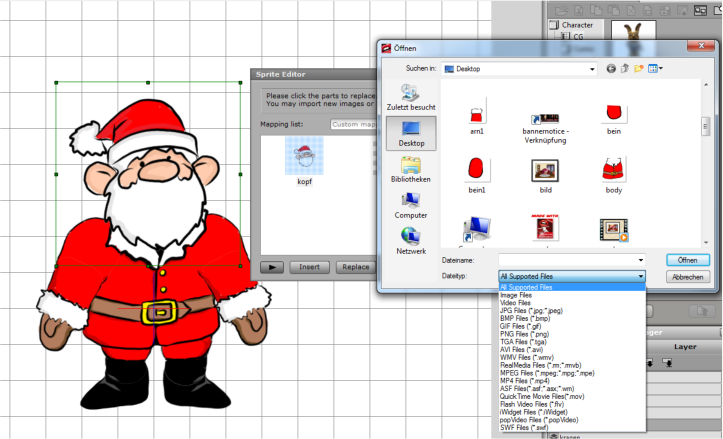Viewport: 723px width, 439px height.
Task: Go back using the dialog's back arrow
Action: tap(610, 69)
